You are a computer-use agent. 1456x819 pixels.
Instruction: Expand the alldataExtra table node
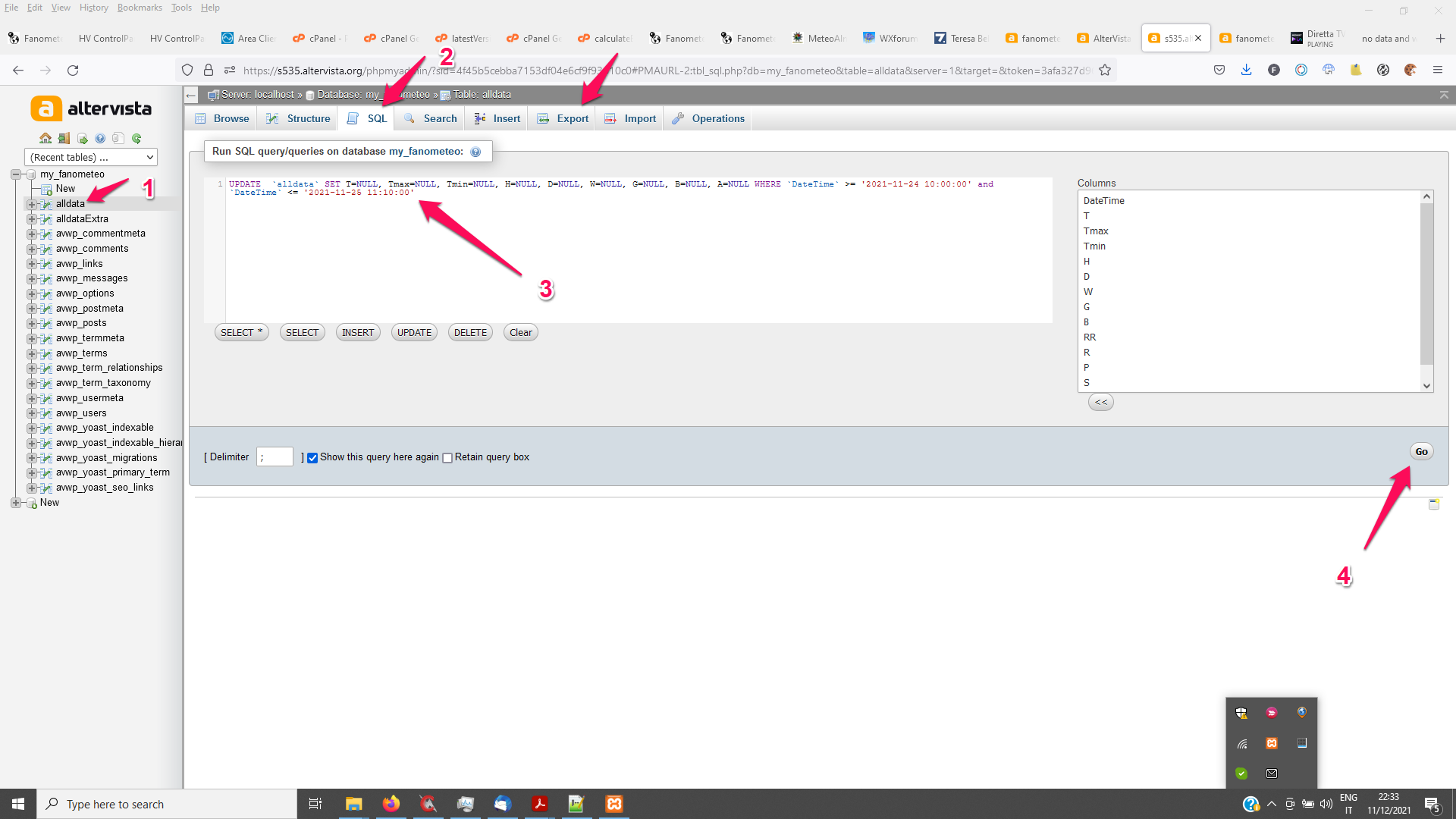[x=32, y=219]
